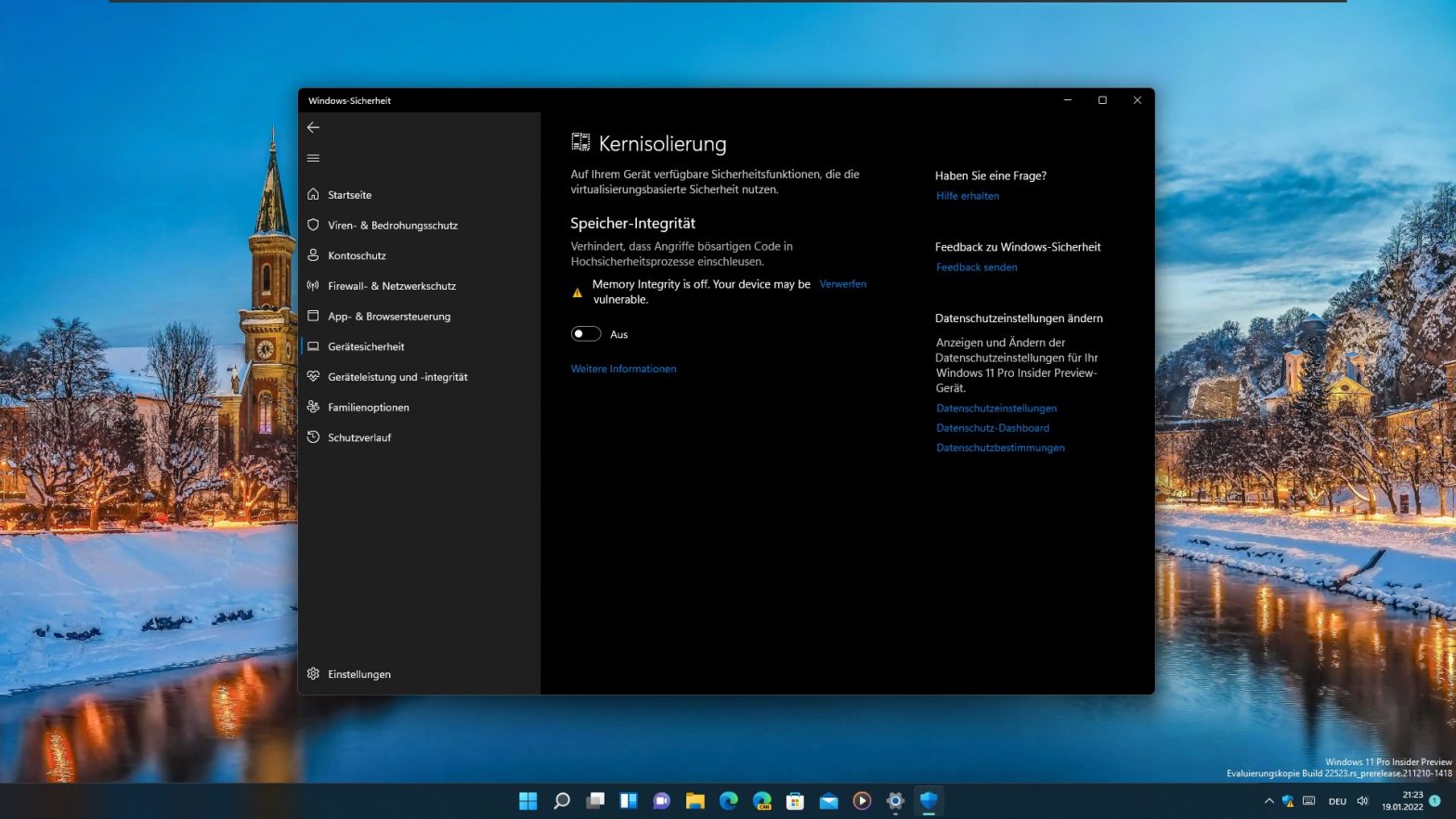
Task: Expand hidden system tray icons chevron
Action: click(1268, 800)
